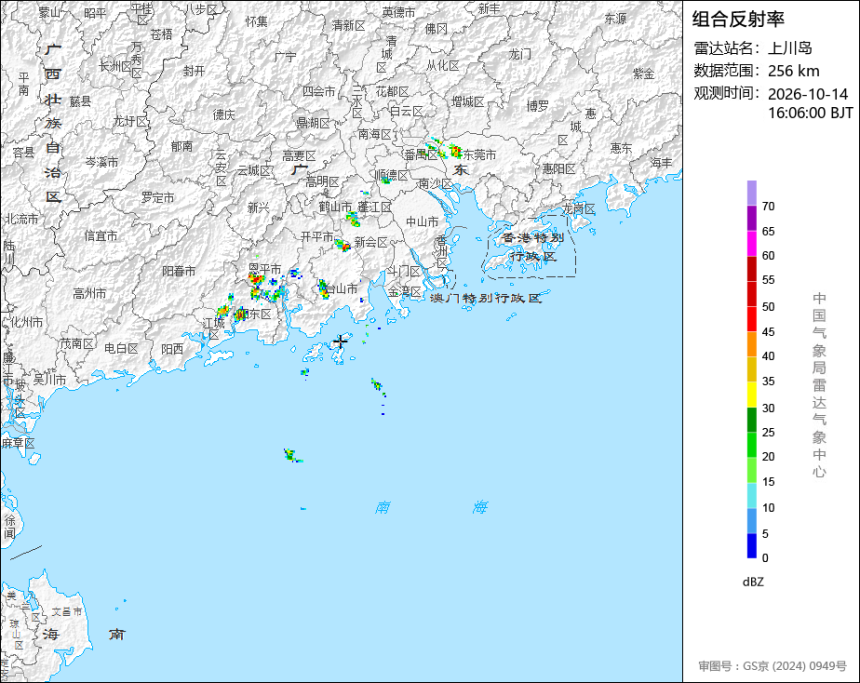Click the radar echo near 恩平市
The image size is (860, 683).
click(256, 279)
